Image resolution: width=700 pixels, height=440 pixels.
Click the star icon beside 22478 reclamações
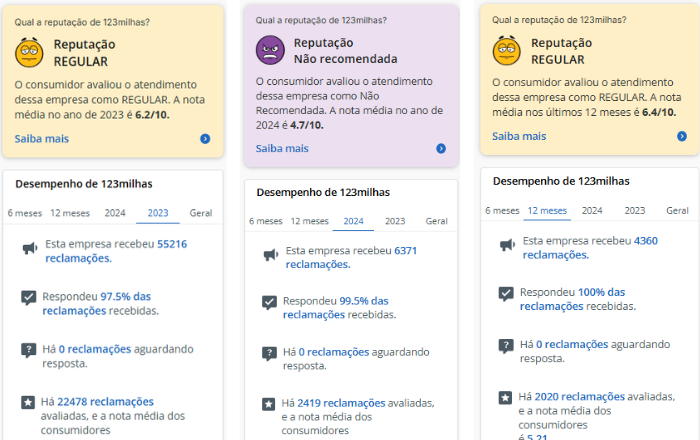pos(28,402)
